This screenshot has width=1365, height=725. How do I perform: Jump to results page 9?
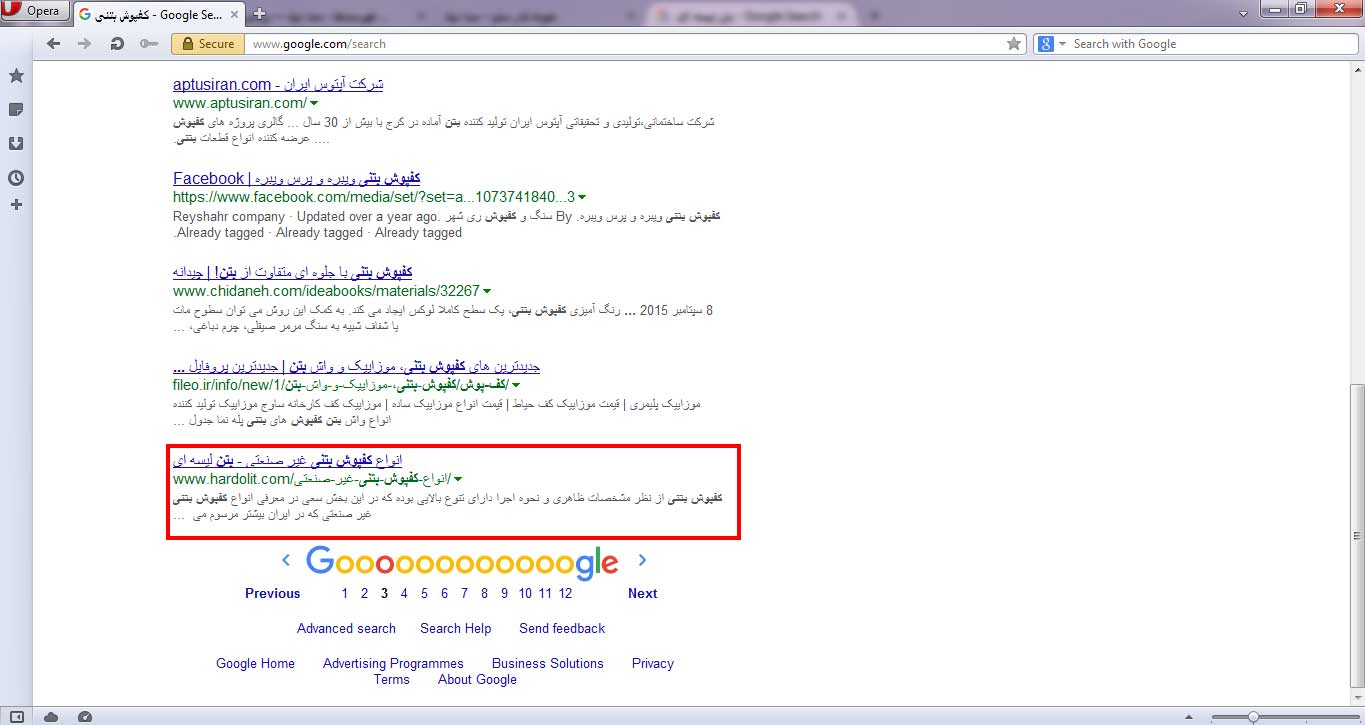pos(504,593)
